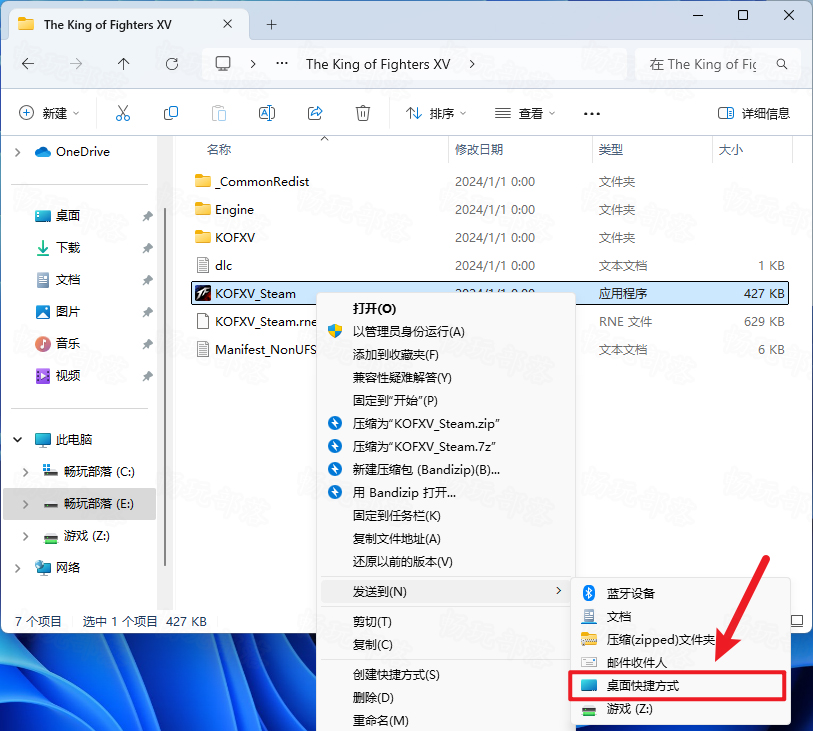
Task: Select the KOFXV_Steam.rne file
Action: pyautogui.click(x=256, y=321)
